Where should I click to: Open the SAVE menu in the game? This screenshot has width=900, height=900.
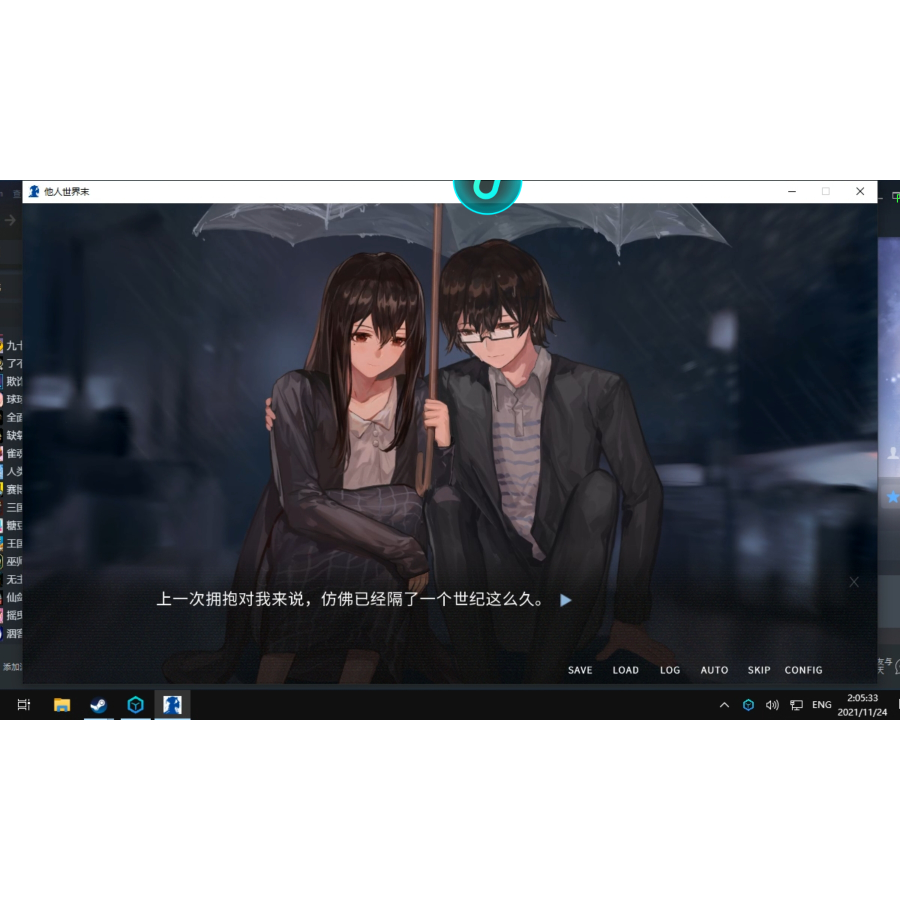click(580, 670)
